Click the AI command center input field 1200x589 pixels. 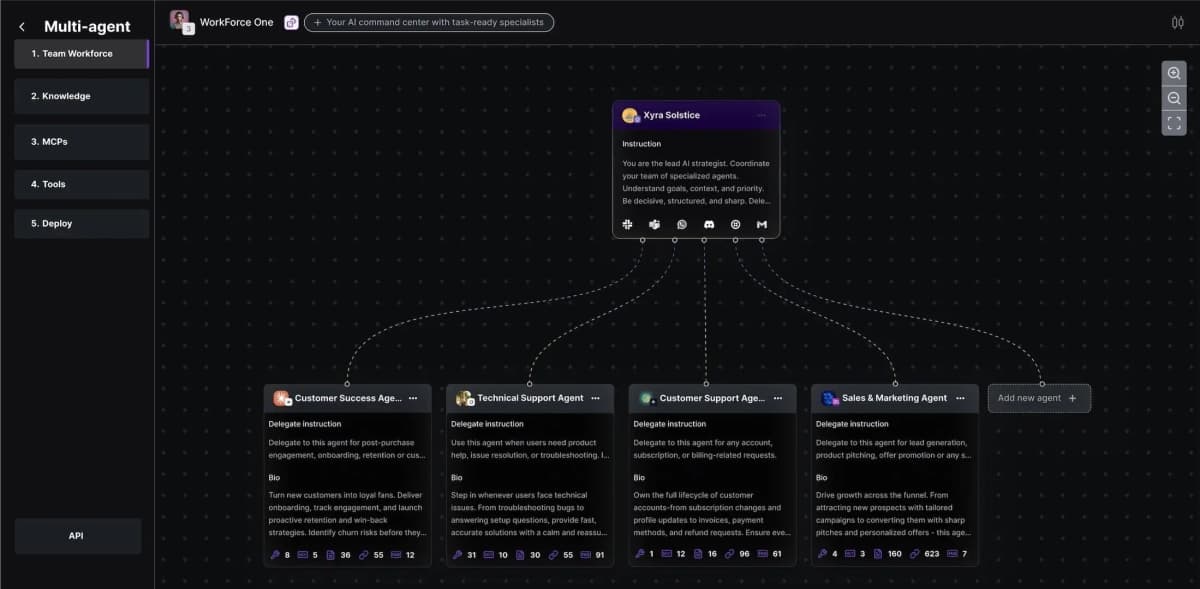pyautogui.click(x=429, y=21)
